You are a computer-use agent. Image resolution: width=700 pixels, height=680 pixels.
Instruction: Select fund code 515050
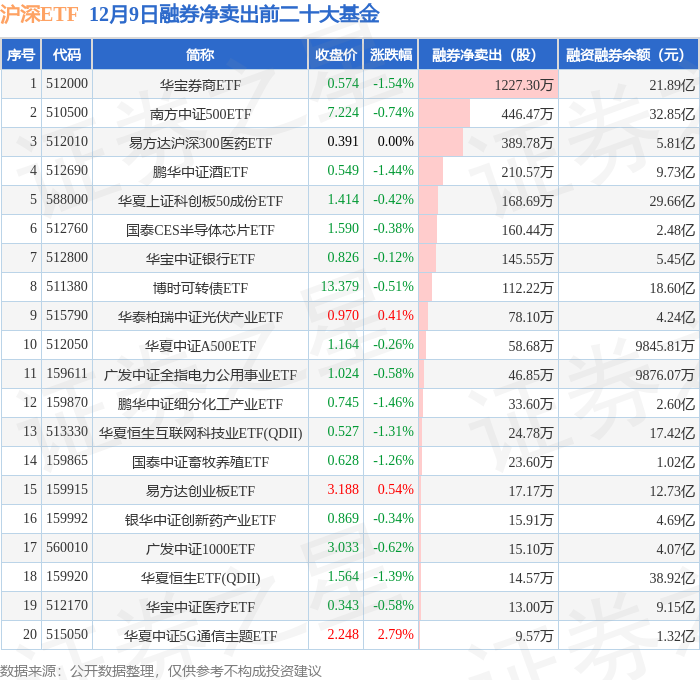pyautogui.click(x=67, y=634)
